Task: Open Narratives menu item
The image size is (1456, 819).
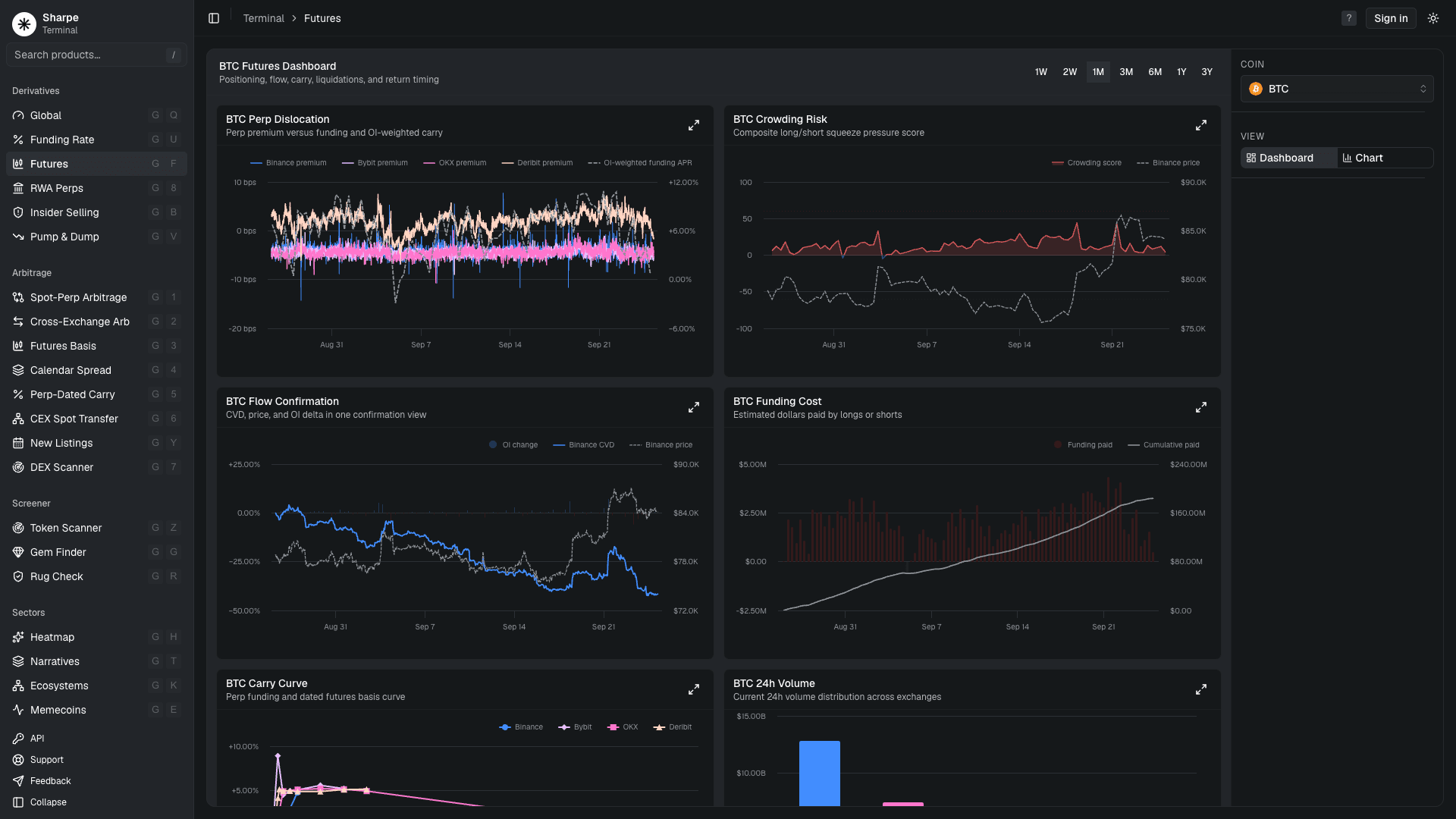Action: 96,661
